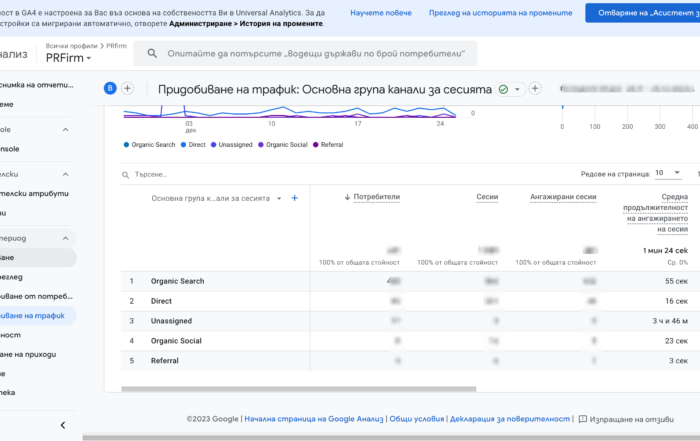Viewport: 700px width, 441px height.
Task: Open the PRFirm property selector dropdown
Action: tap(68, 58)
